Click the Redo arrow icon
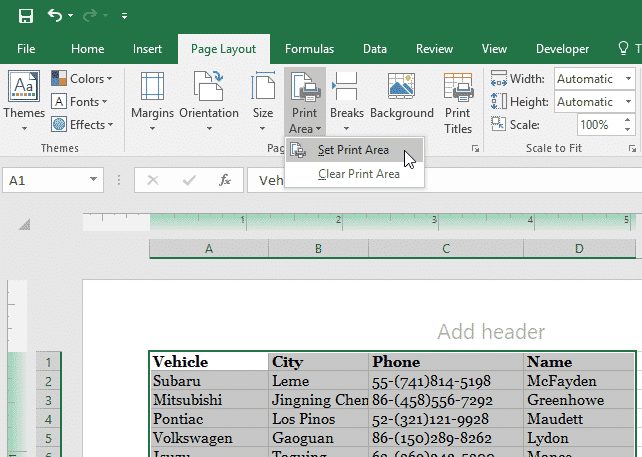Image resolution: width=642 pixels, height=457 pixels. tap(90, 16)
